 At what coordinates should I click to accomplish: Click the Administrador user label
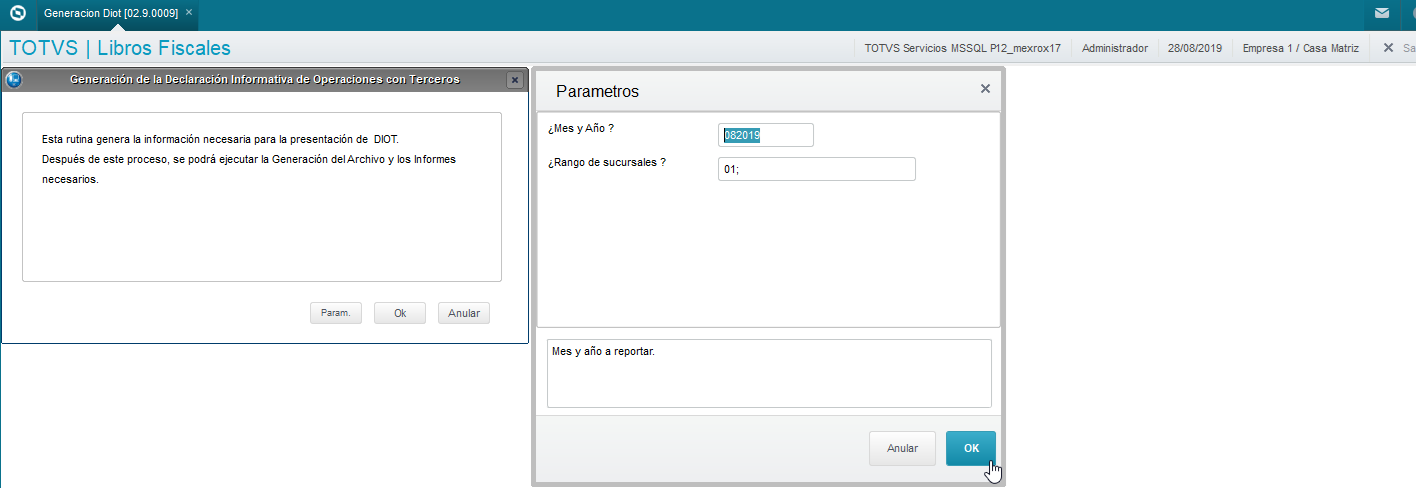(1115, 48)
